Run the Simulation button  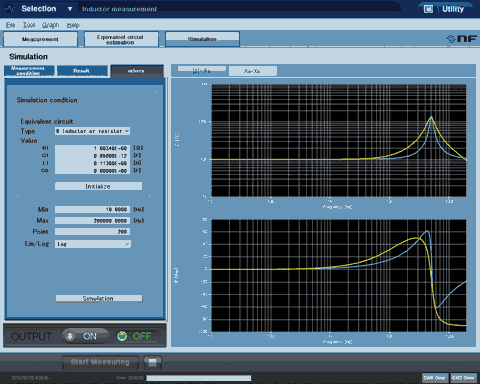point(99,298)
